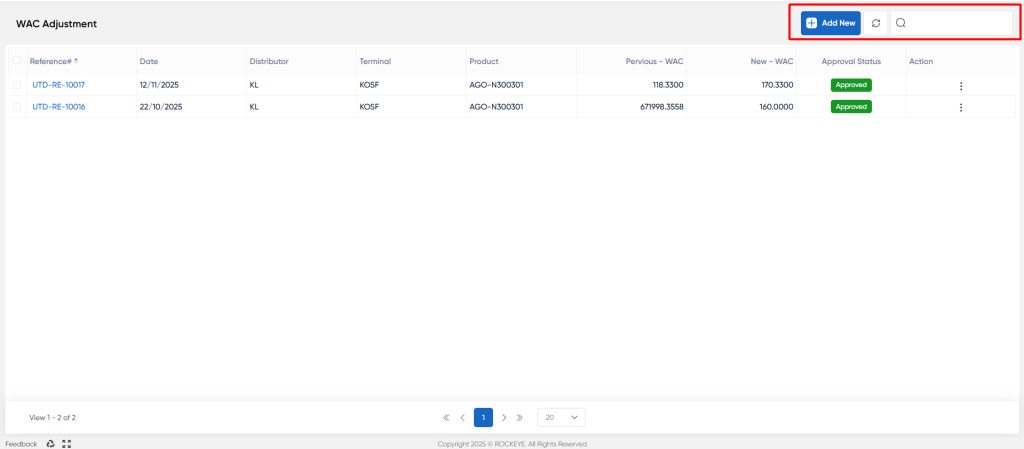The height and width of the screenshot is (449, 1024).
Task: Go to the previous page
Action: 462,417
